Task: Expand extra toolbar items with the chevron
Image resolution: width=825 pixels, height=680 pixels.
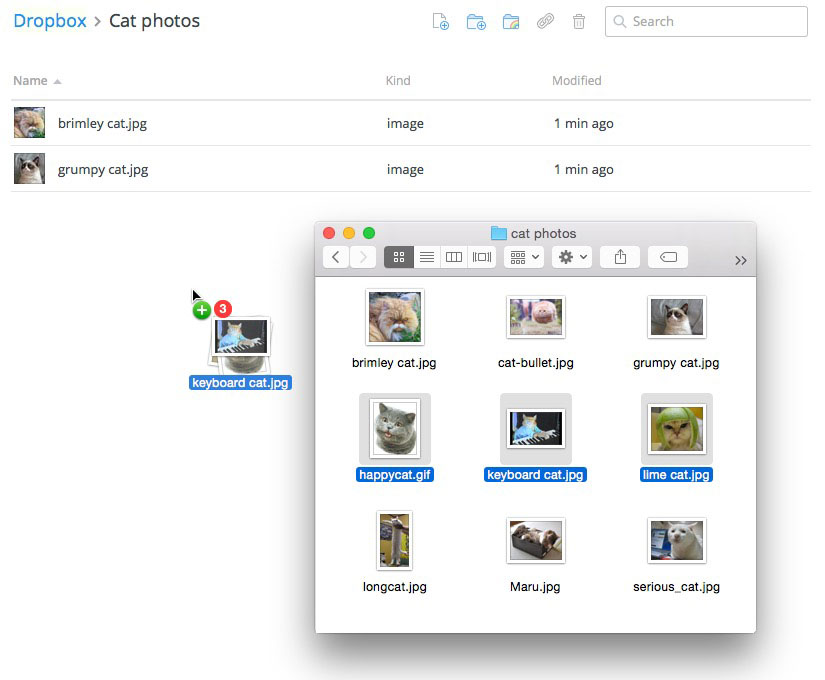Action: click(741, 259)
